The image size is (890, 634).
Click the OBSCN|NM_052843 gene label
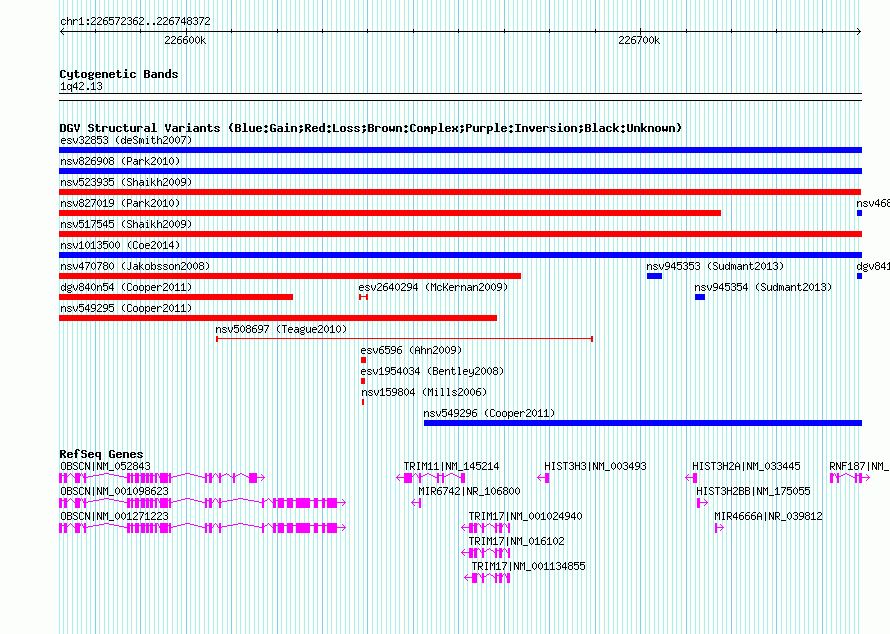pos(106,466)
